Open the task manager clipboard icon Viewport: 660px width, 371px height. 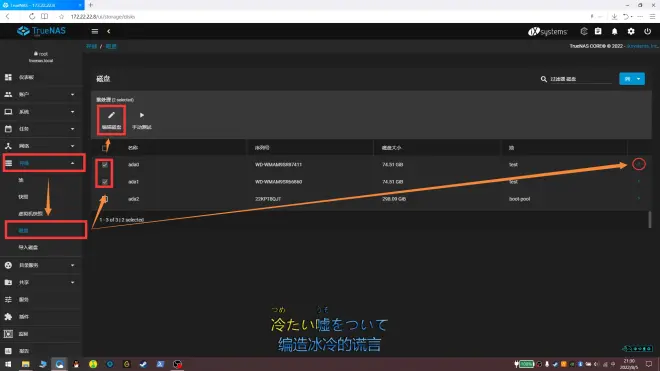point(598,31)
